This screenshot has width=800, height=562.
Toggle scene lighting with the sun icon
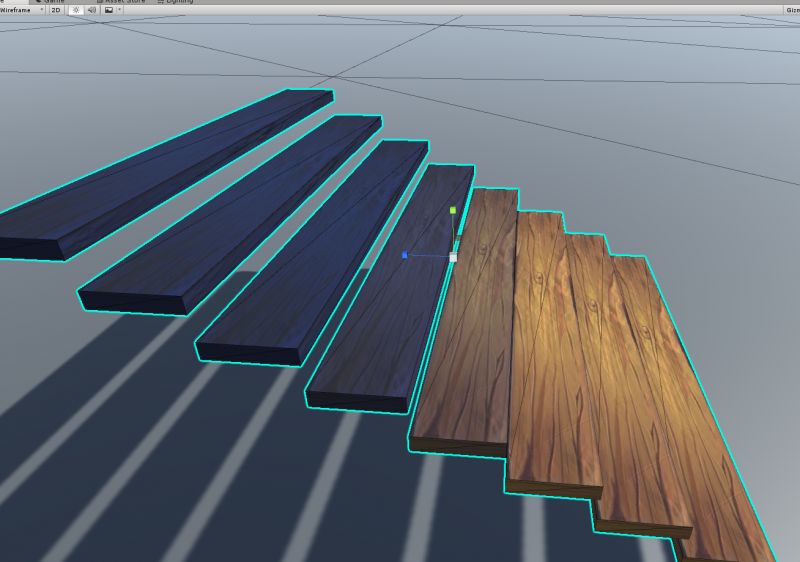(x=75, y=10)
